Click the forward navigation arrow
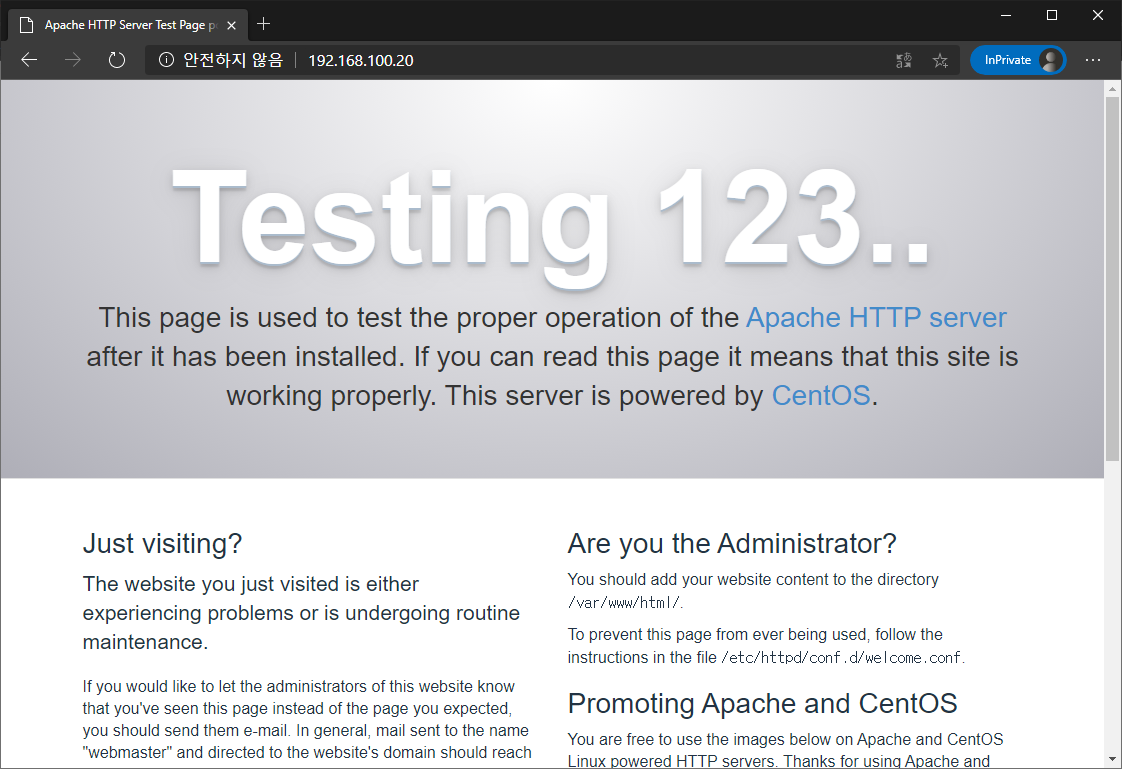1122x769 pixels. [x=73, y=60]
